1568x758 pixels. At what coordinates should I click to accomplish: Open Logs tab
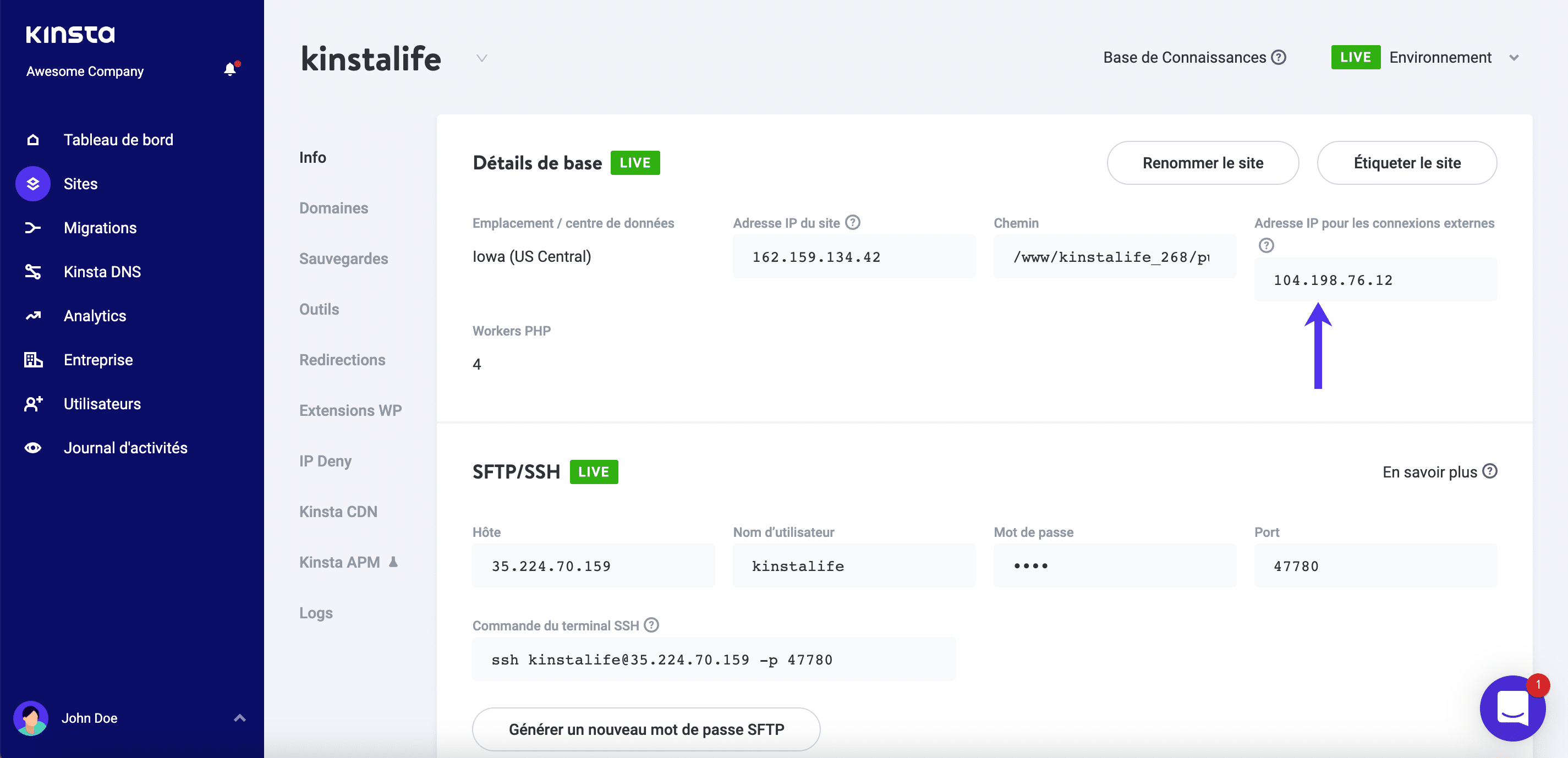[x=316, y=613]
